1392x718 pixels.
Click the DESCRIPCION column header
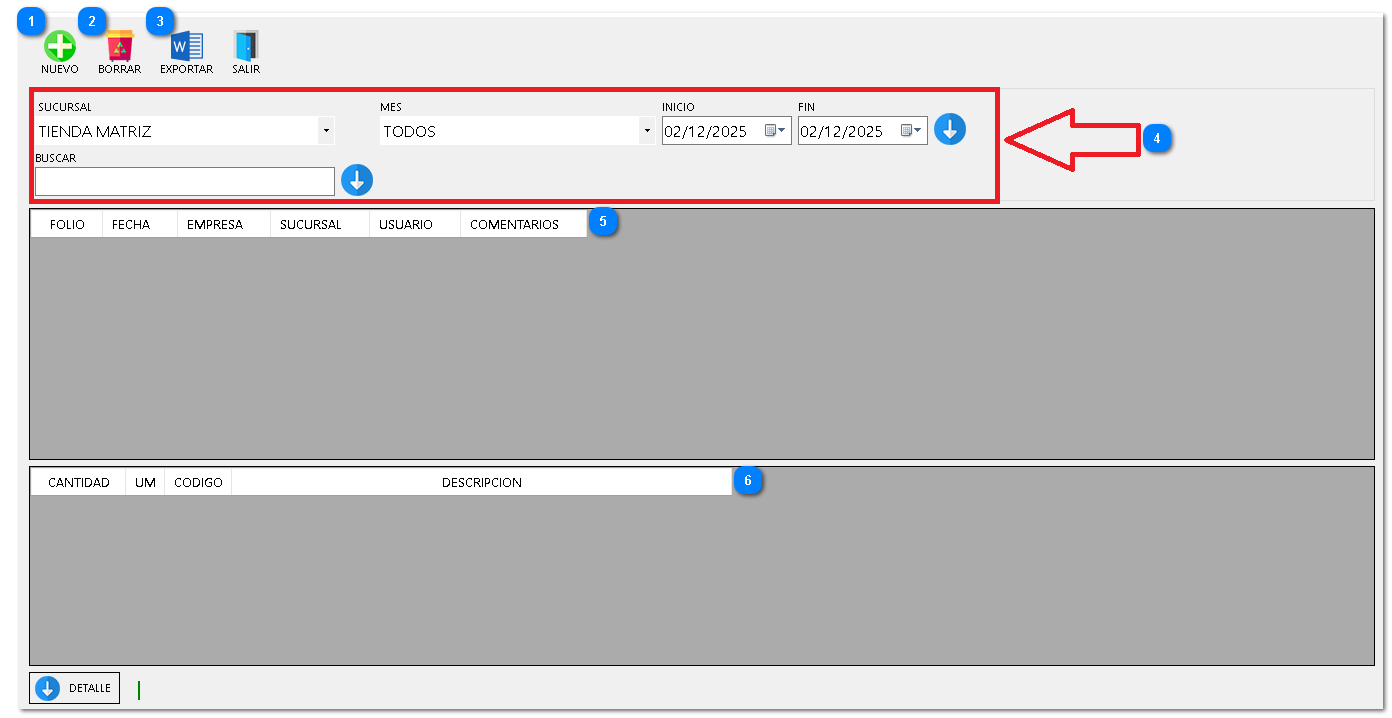[482, 482]
